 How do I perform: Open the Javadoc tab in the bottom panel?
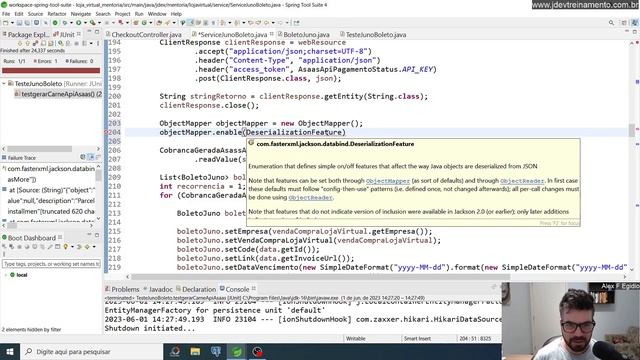[158, 289]
